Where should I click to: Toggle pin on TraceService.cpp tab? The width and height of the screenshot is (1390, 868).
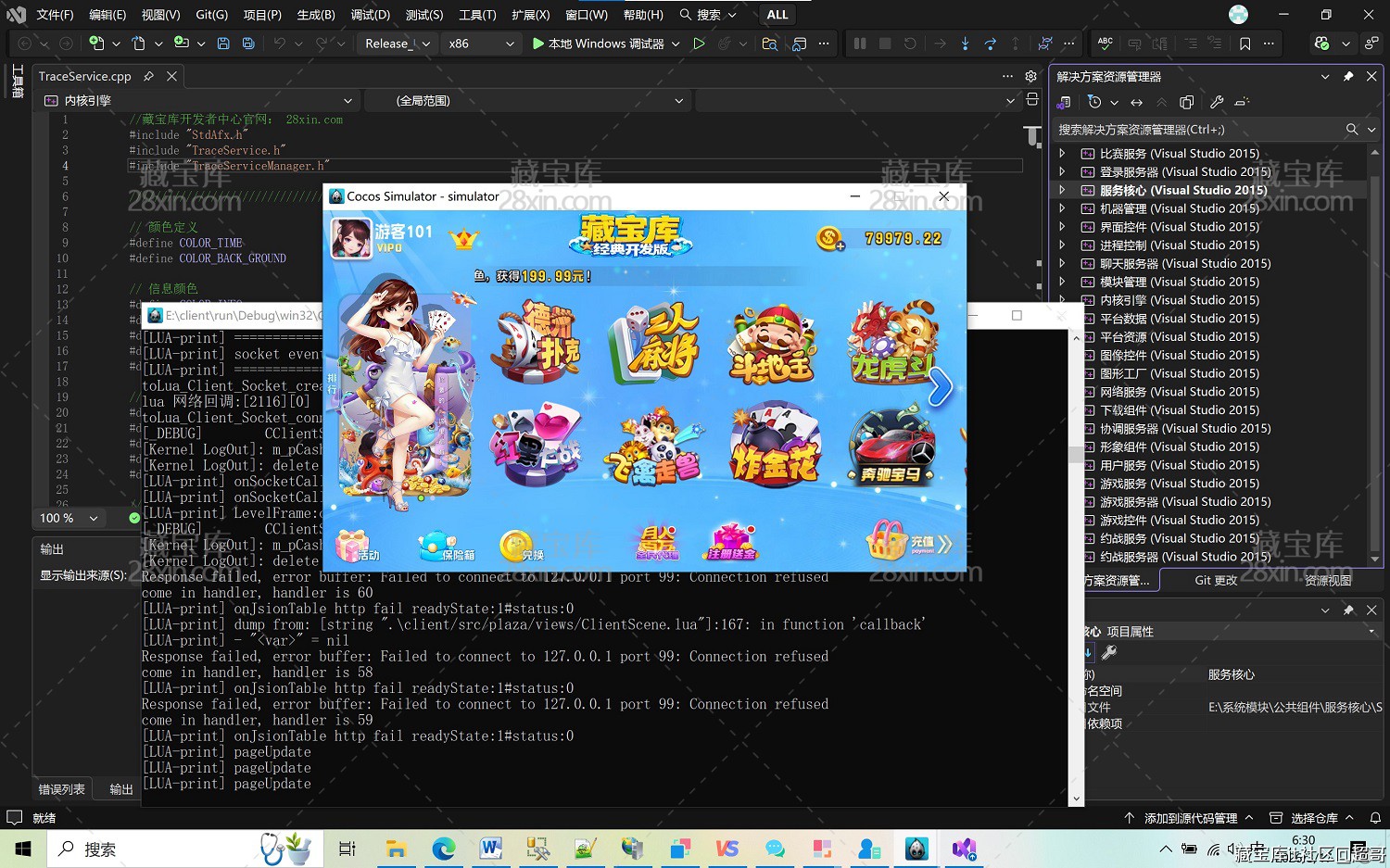(148, 76)
